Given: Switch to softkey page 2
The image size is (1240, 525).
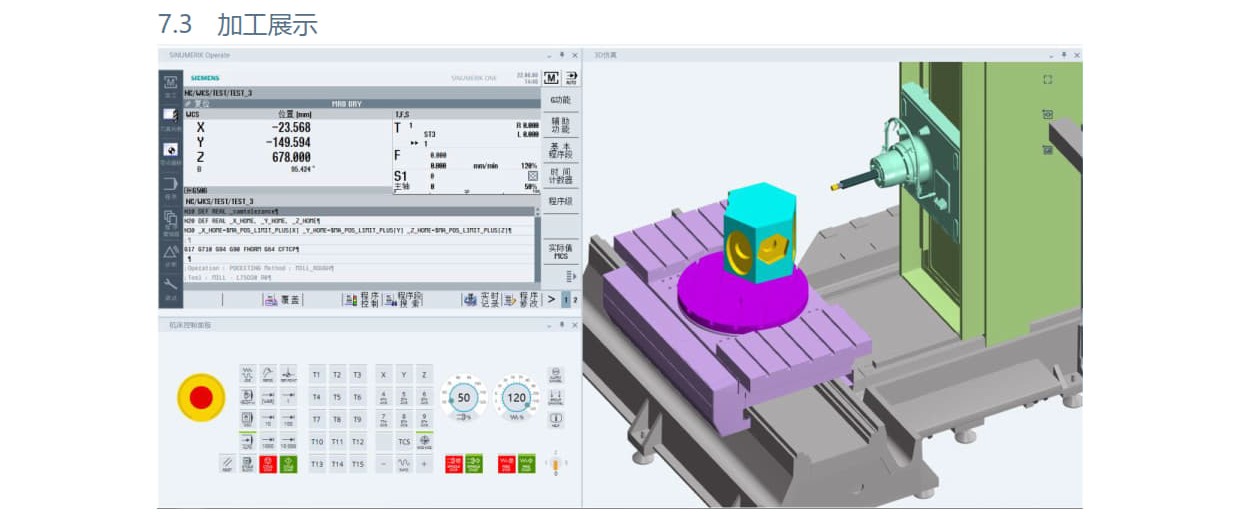Looking at the screenshot, I should pyautogui.click(x=575, y=299).
